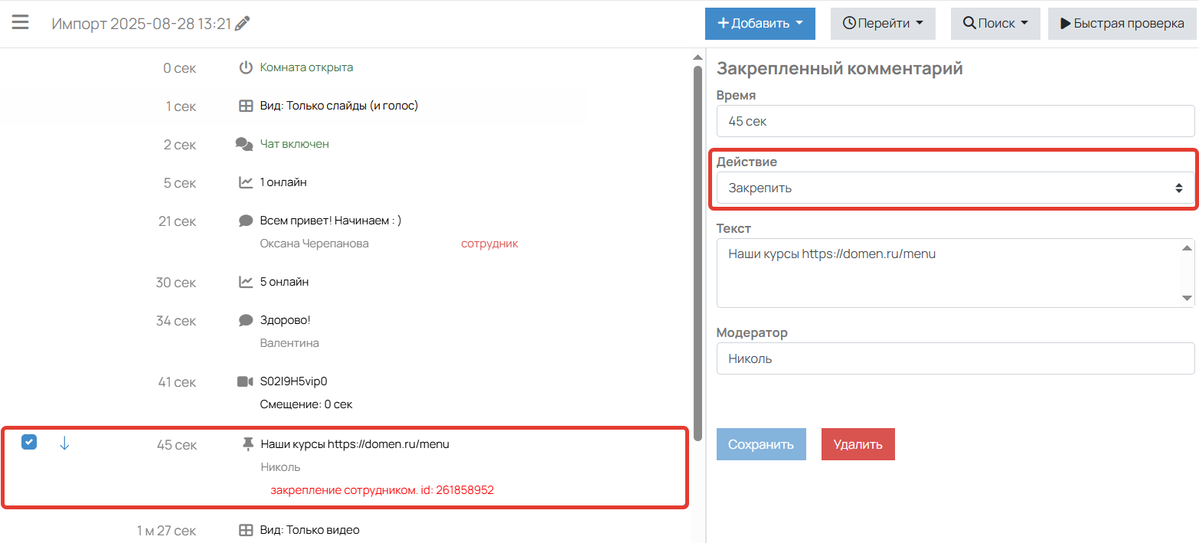Uncheck the checkbox for 45 сек row
The image size is (1199, 543).
(29, 442)
